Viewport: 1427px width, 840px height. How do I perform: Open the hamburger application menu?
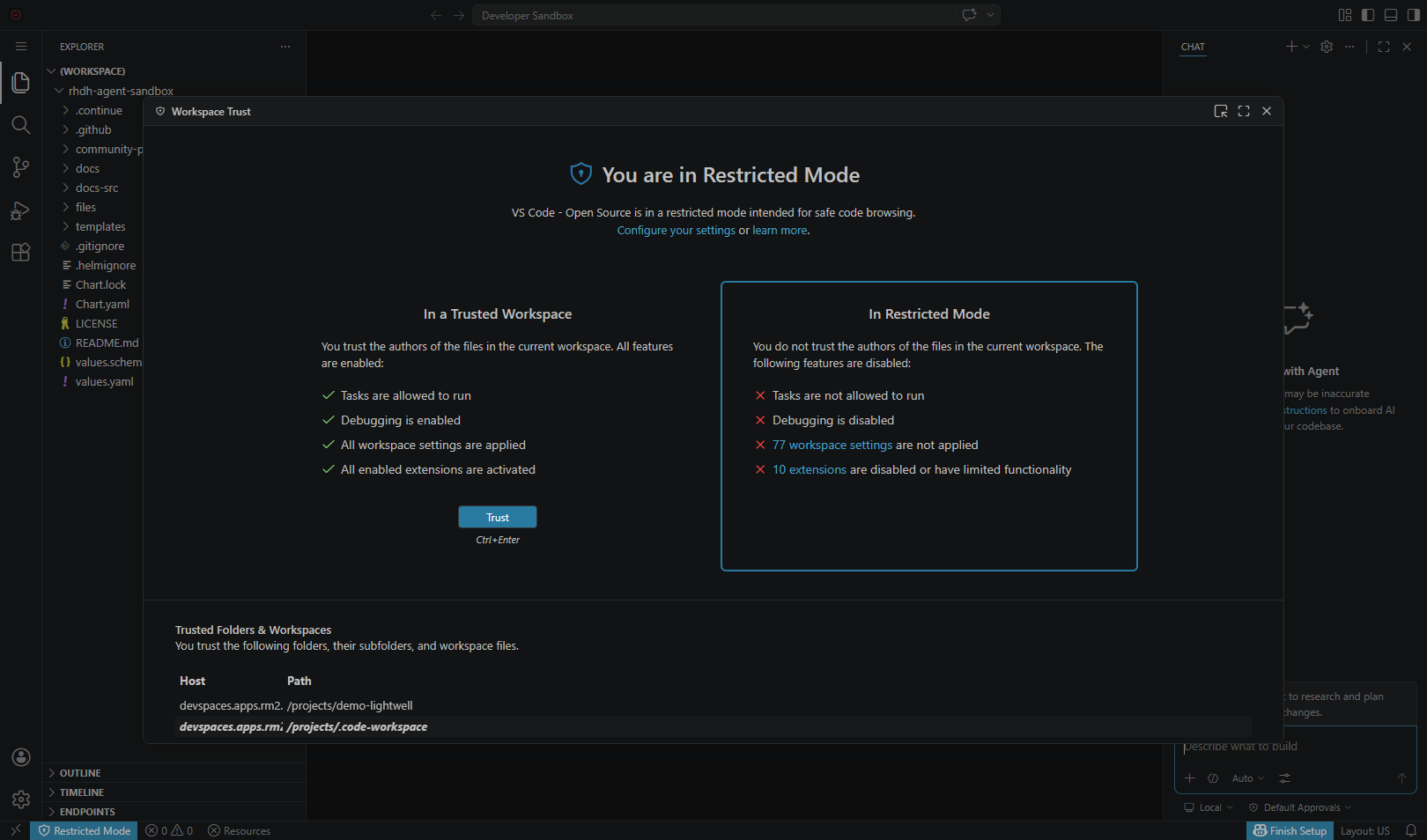point(21,47)
